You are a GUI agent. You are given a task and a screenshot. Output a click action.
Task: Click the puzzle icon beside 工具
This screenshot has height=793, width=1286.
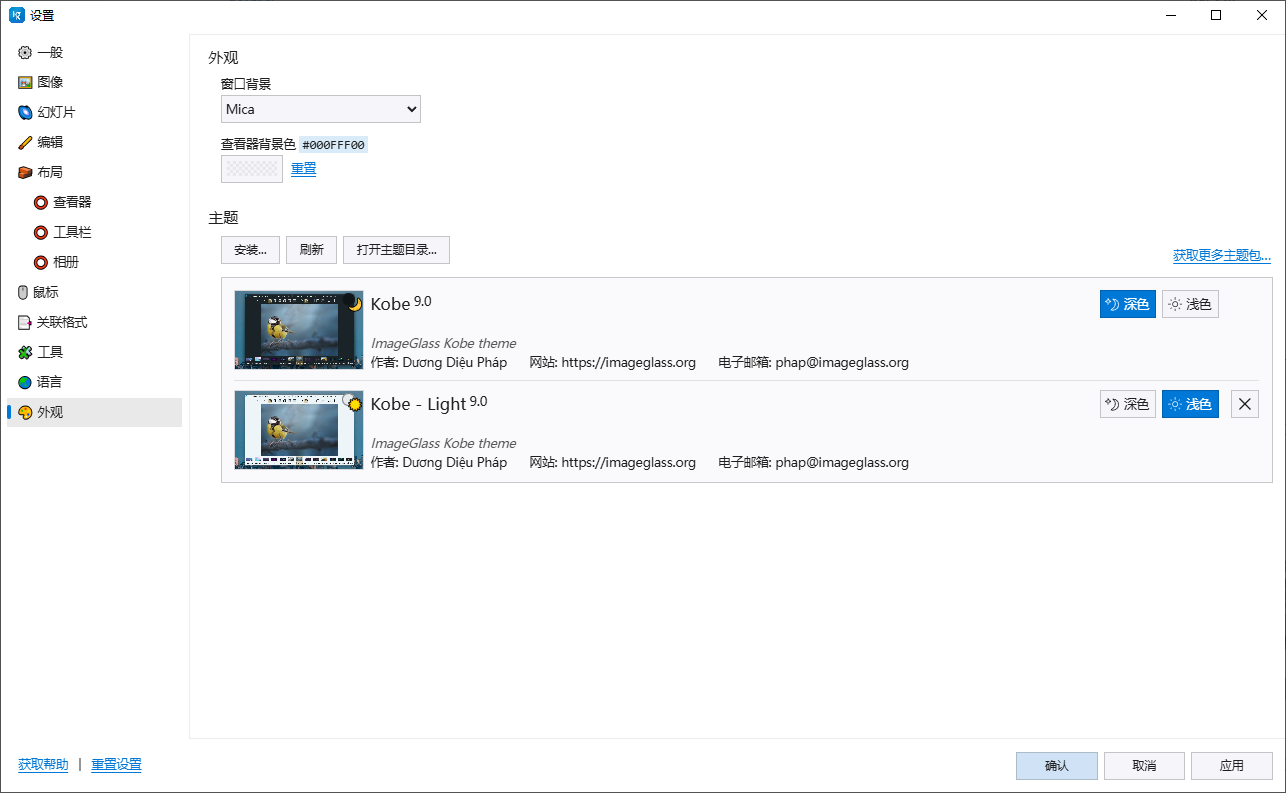pyautogui.click(x=25, y=352)
